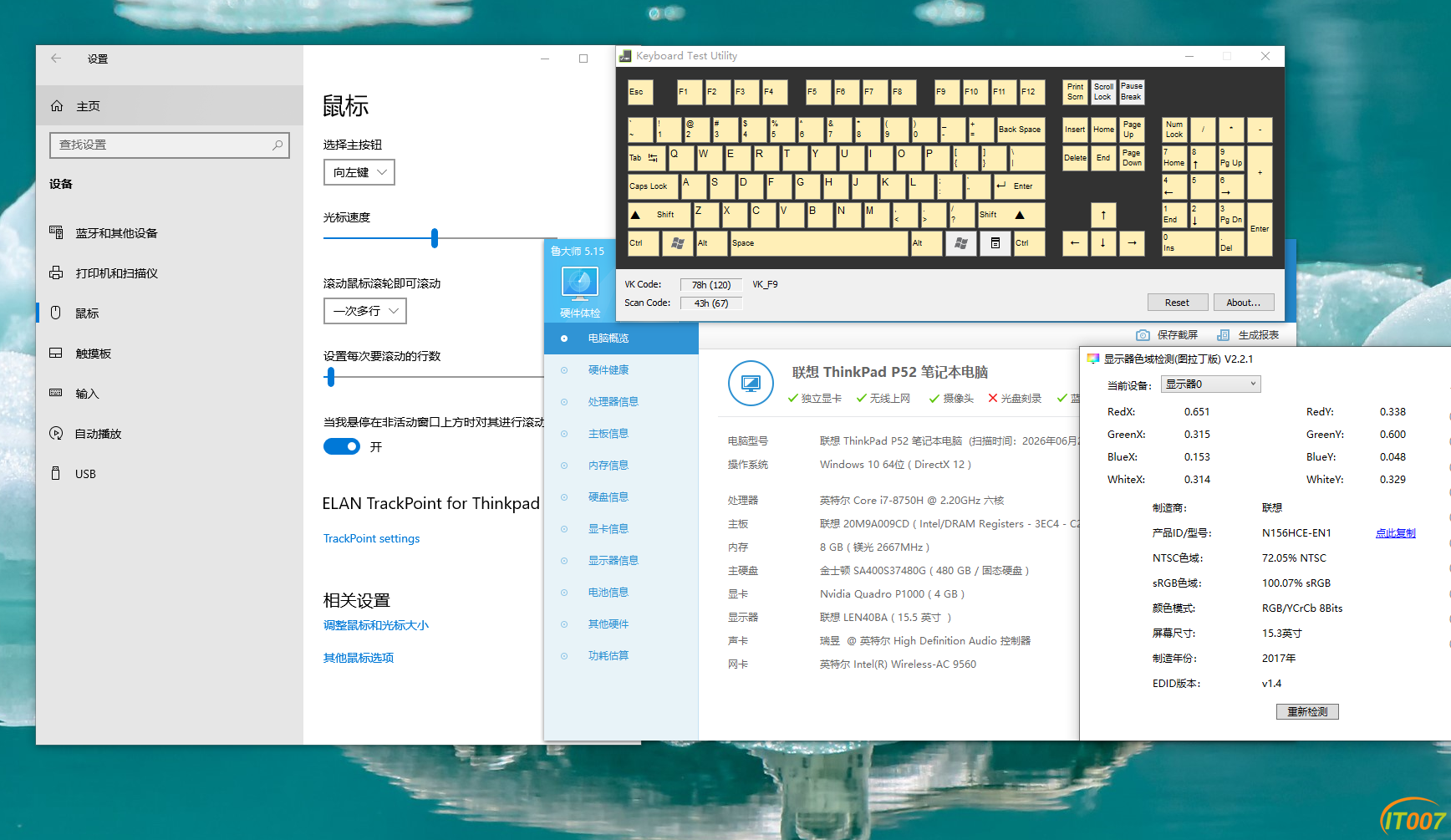Click the left Windows key on keyboard tester
The width and height of the screenshot is (1451, 840).
click(x=677, y=243)
